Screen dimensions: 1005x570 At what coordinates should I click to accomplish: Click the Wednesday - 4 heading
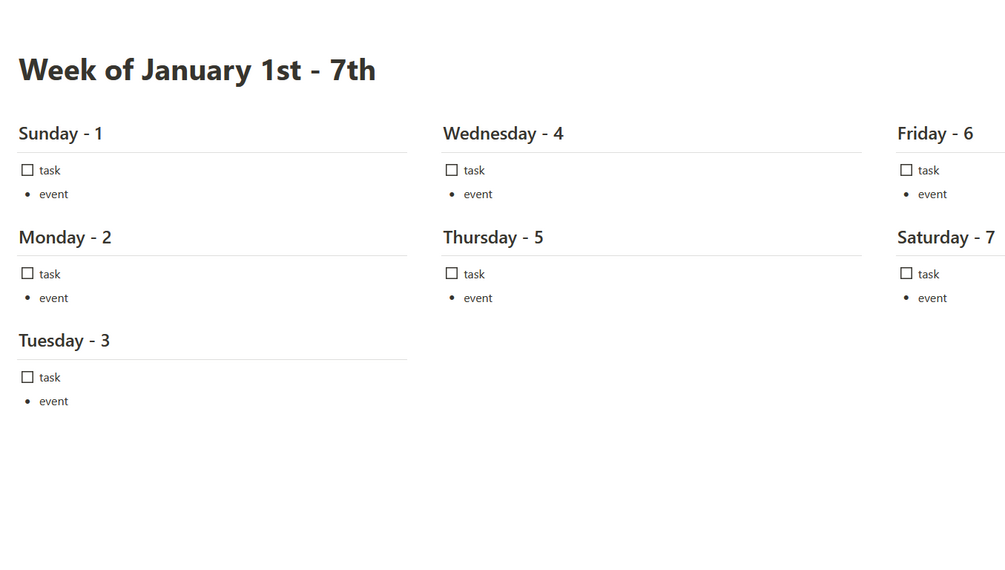503,134
